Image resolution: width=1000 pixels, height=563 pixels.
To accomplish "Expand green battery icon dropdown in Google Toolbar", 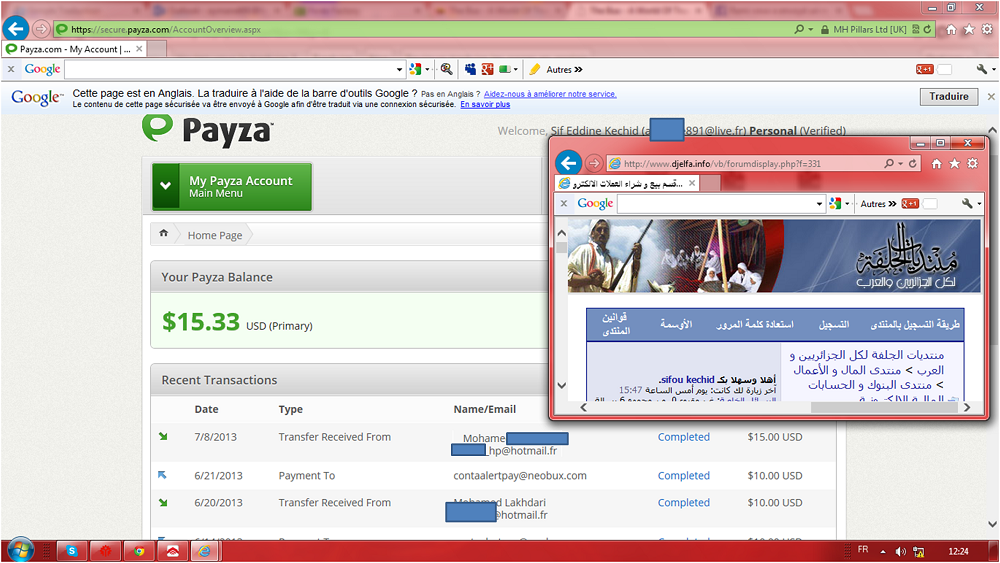I will coord(515,69).
